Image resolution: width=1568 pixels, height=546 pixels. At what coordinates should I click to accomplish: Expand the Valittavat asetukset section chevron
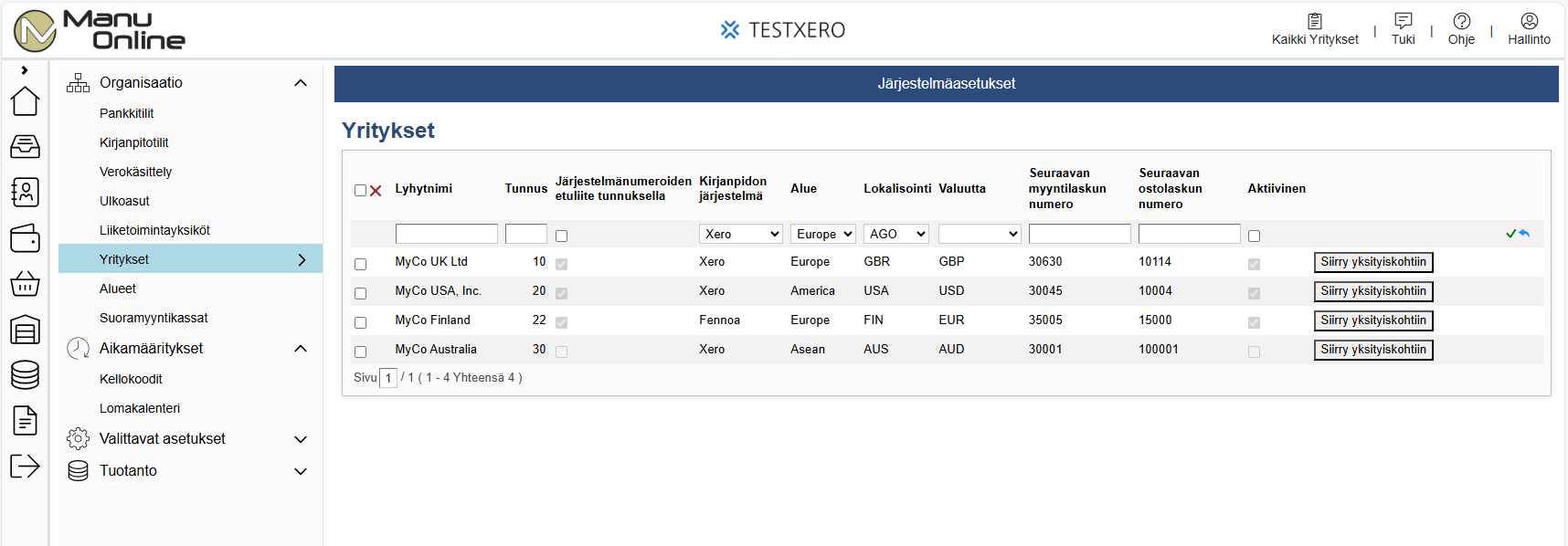301,439
